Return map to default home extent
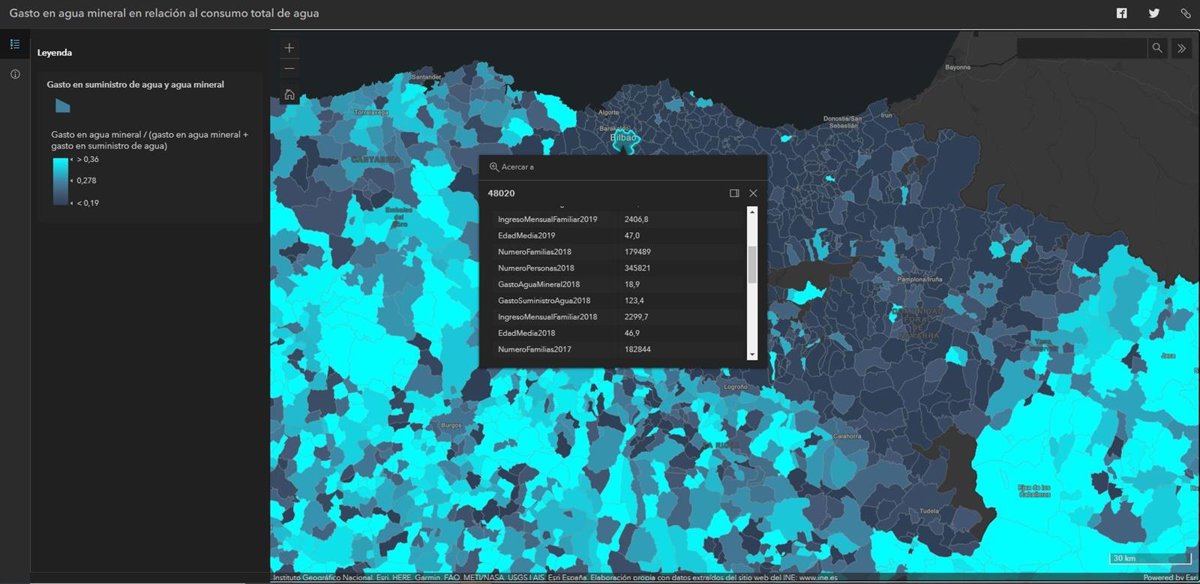1200x584 pixels. pos(289,95)
